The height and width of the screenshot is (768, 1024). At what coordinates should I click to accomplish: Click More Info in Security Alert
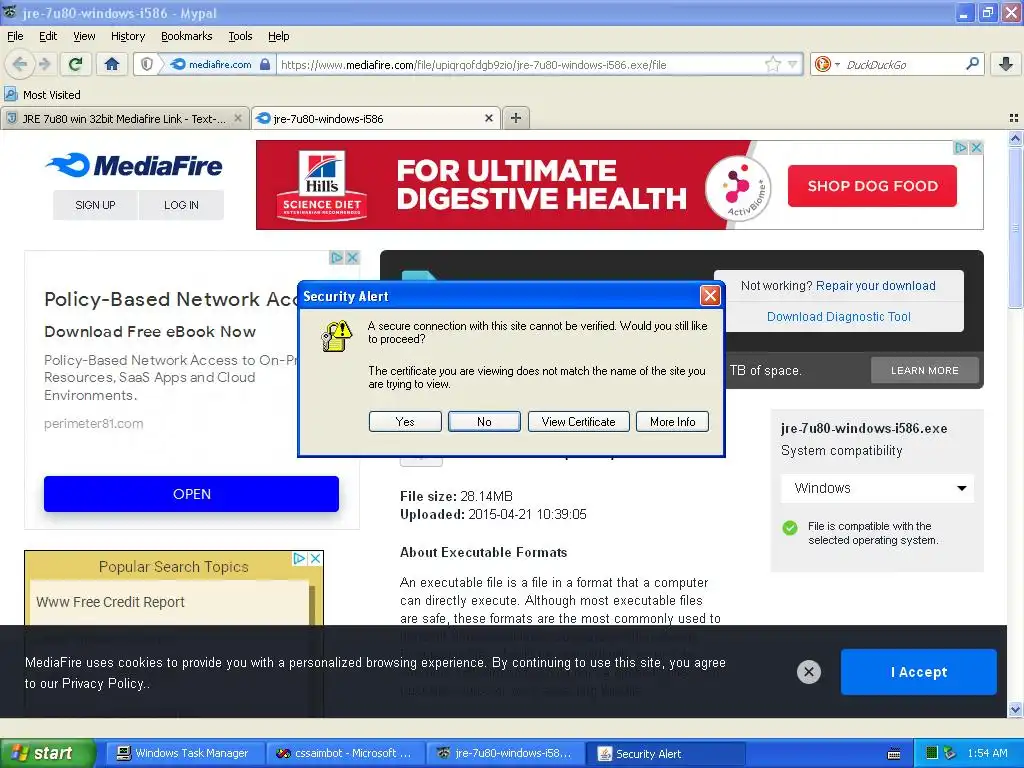coord(673,422)
